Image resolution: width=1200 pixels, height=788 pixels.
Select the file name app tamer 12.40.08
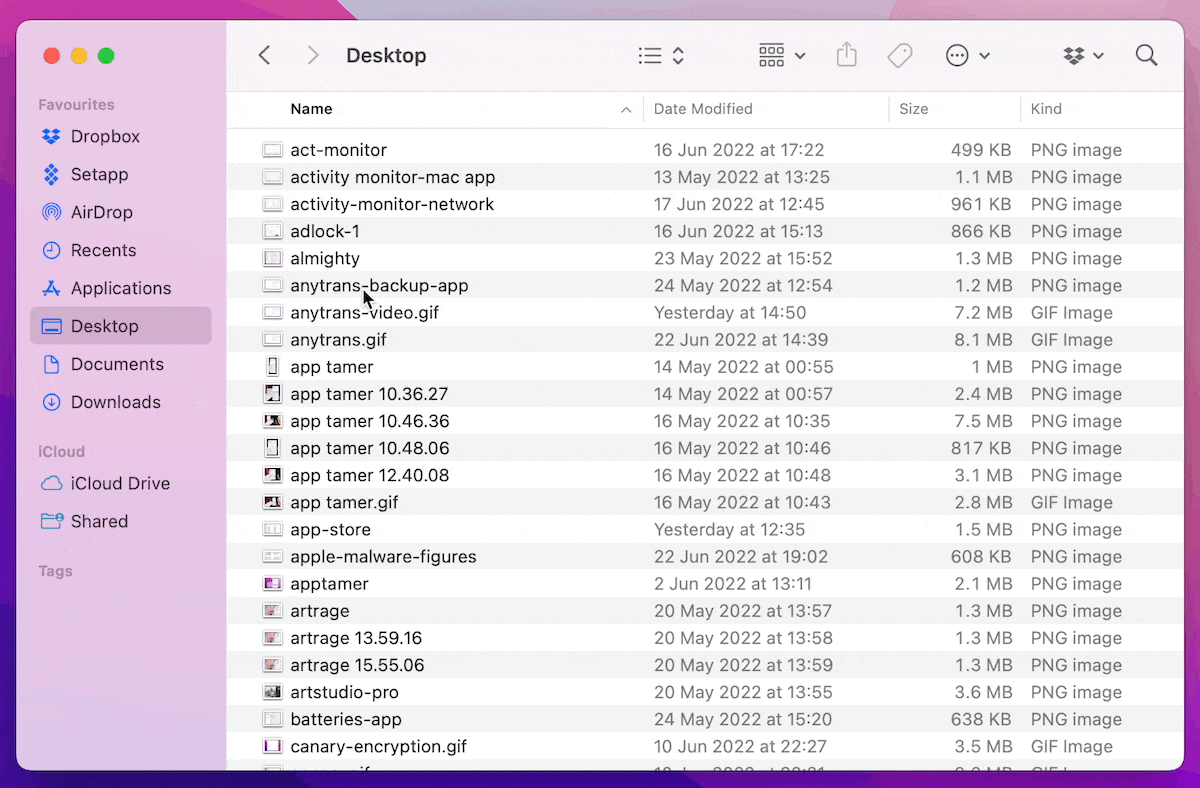click(370, 475)
